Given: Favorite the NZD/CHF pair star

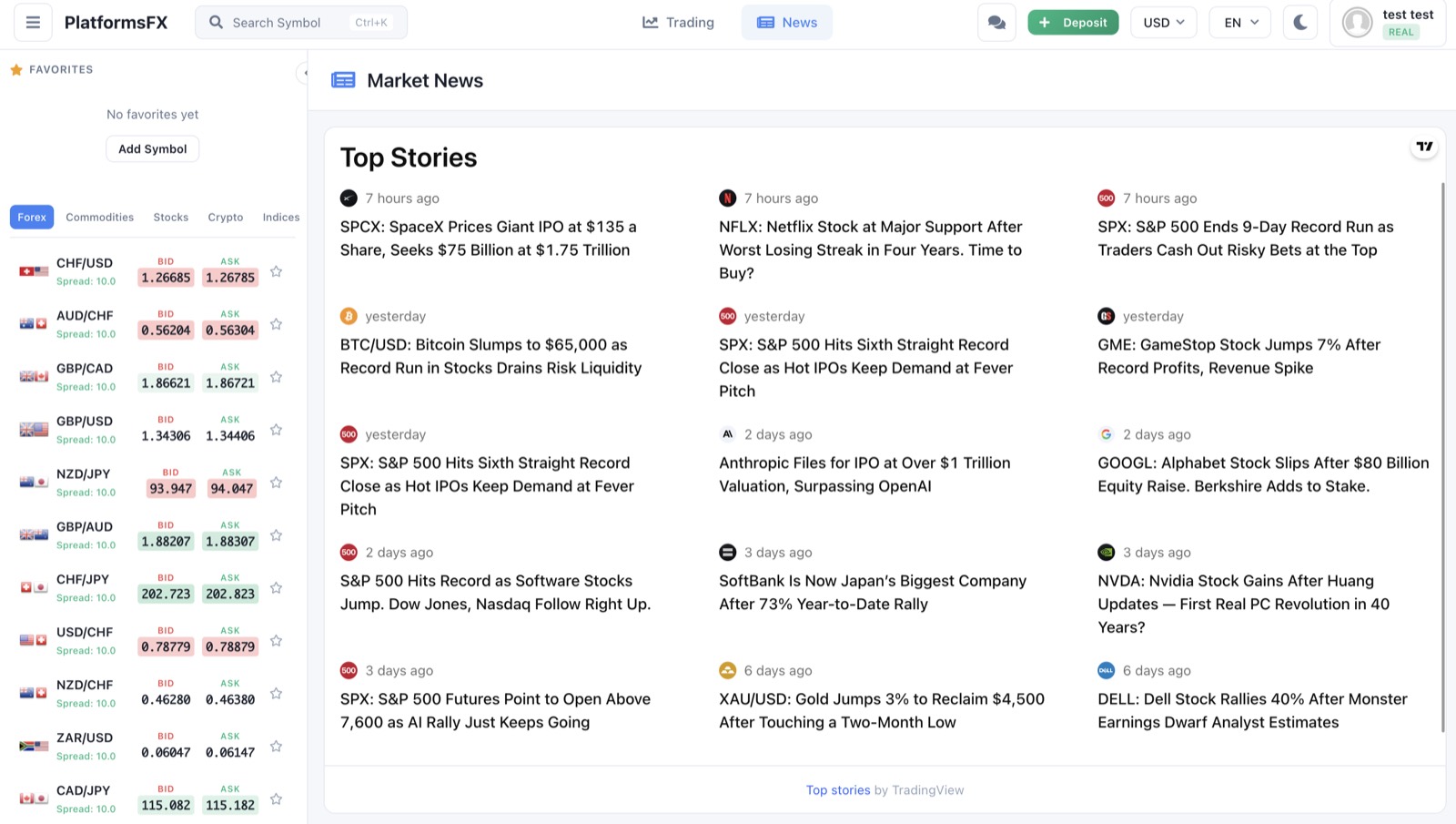Looking at the screenshot, I should 276,694.
